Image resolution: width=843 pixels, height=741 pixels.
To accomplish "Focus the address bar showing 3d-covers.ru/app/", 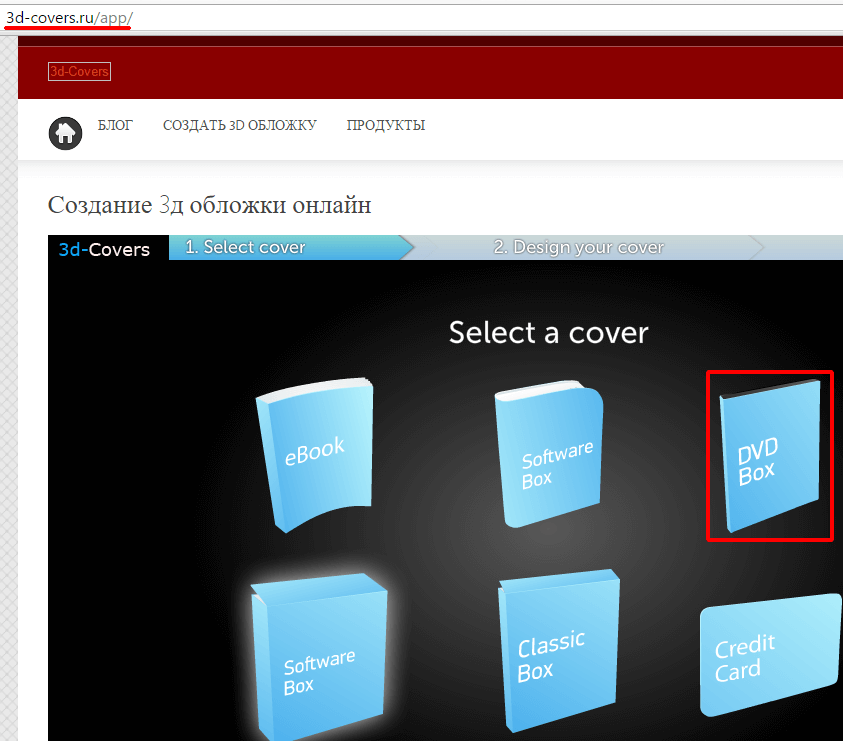I will tap(400, 18).
